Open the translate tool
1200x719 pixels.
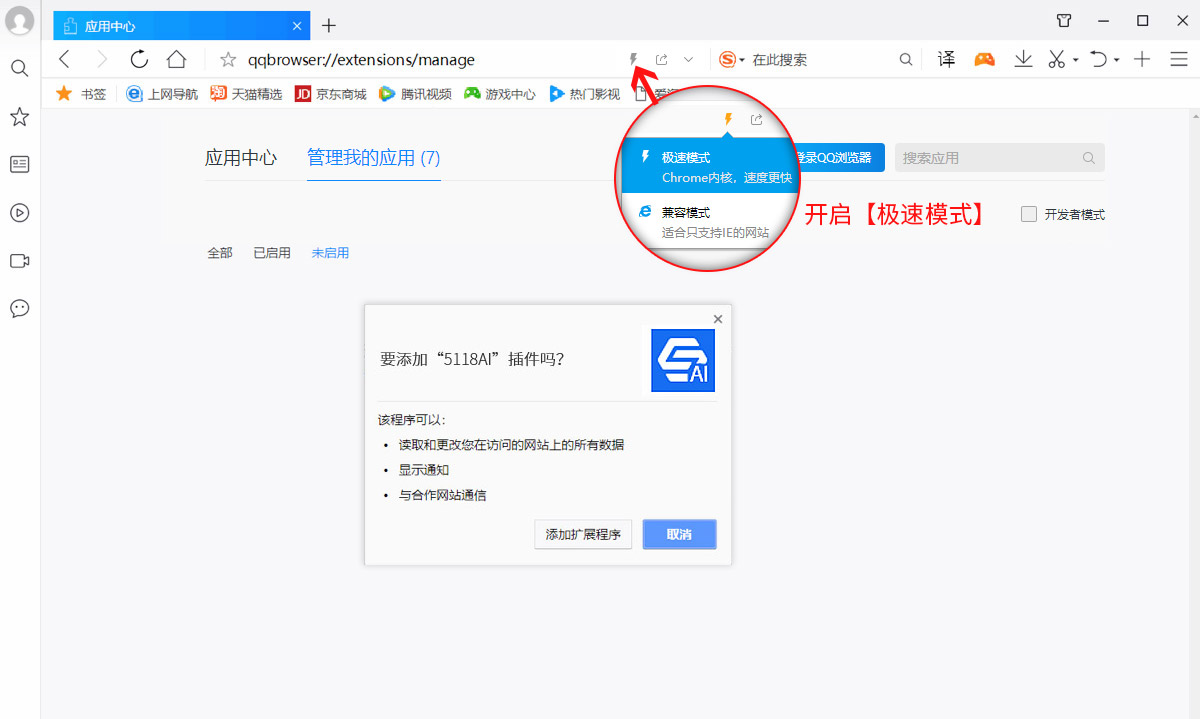[x=946, y=59]
